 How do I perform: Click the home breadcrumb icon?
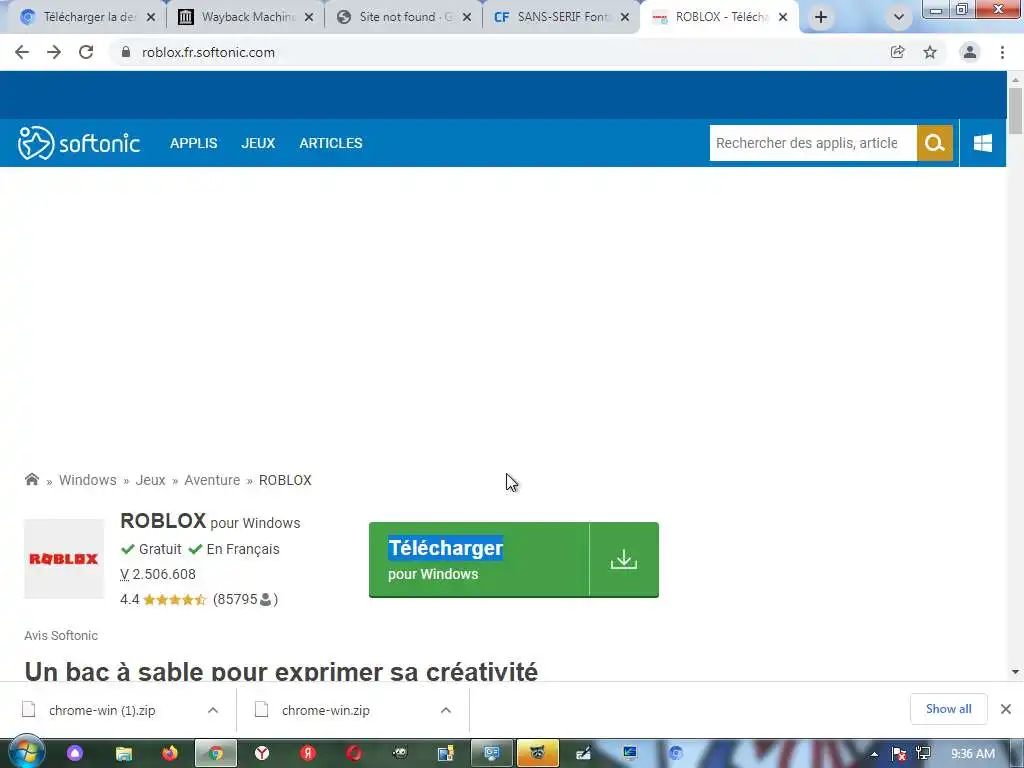click(x=31, y=479)
